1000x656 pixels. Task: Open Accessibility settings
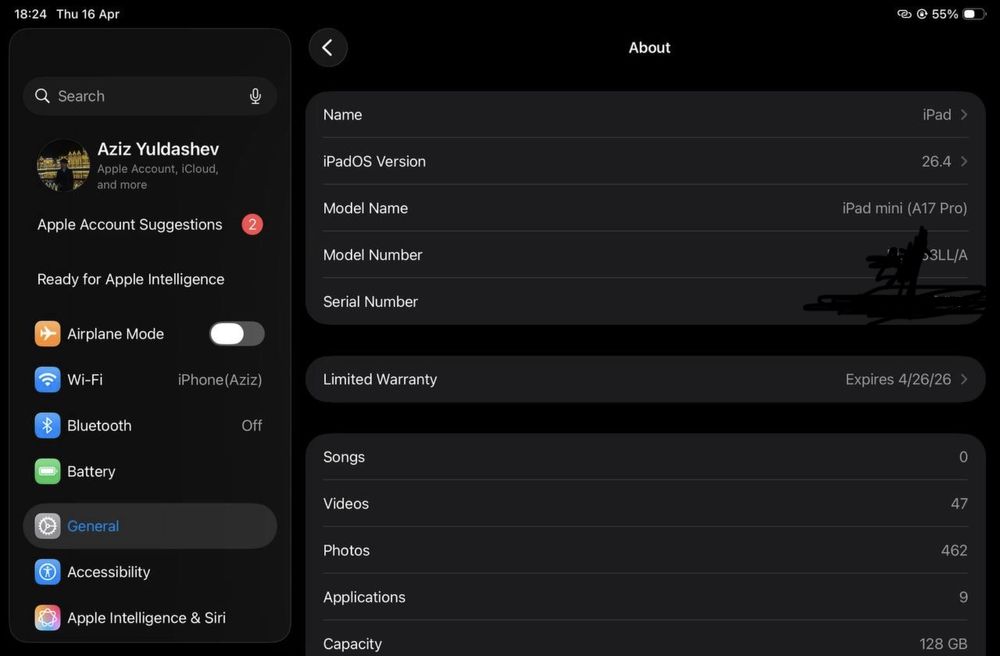click(149, 572)
